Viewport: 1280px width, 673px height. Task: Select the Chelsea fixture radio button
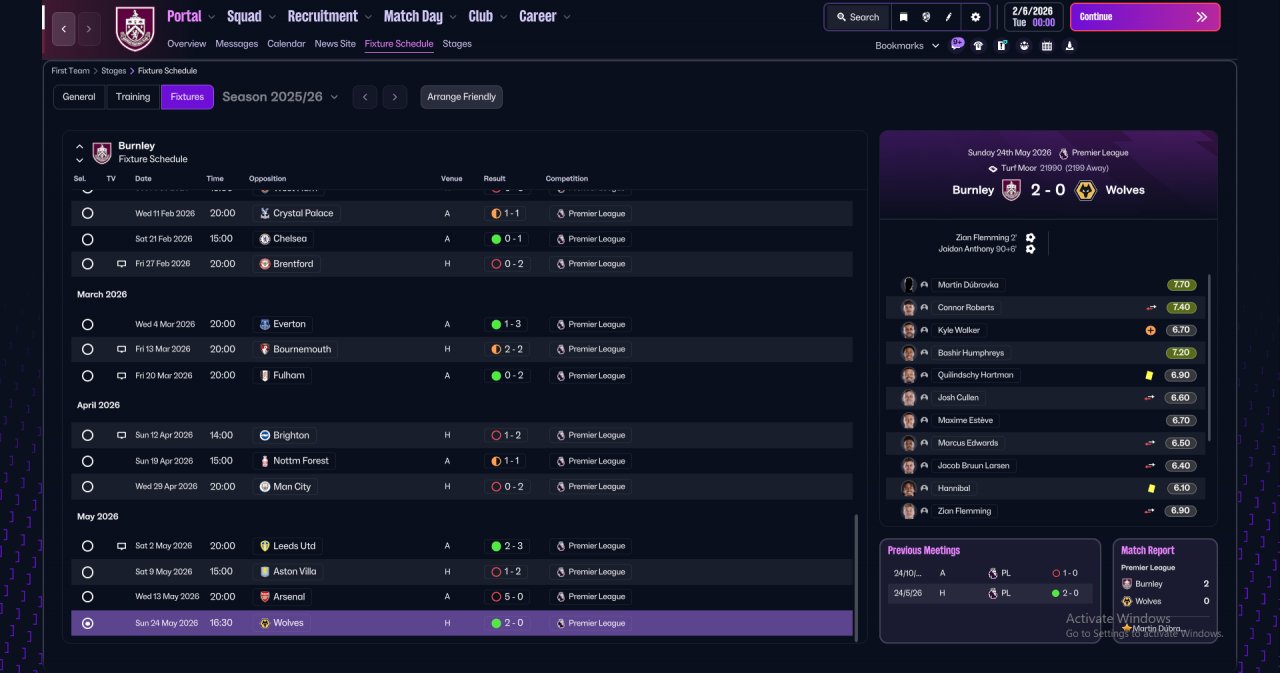tap(87, 239)
